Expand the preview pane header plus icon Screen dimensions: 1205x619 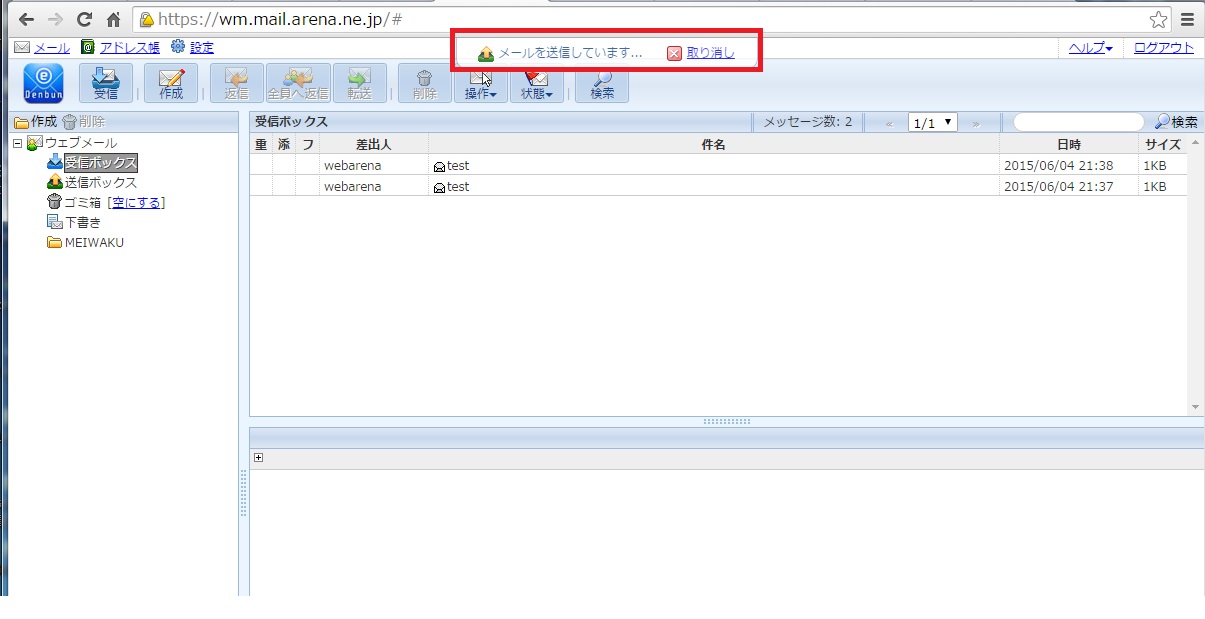click(x=258, y=457)
